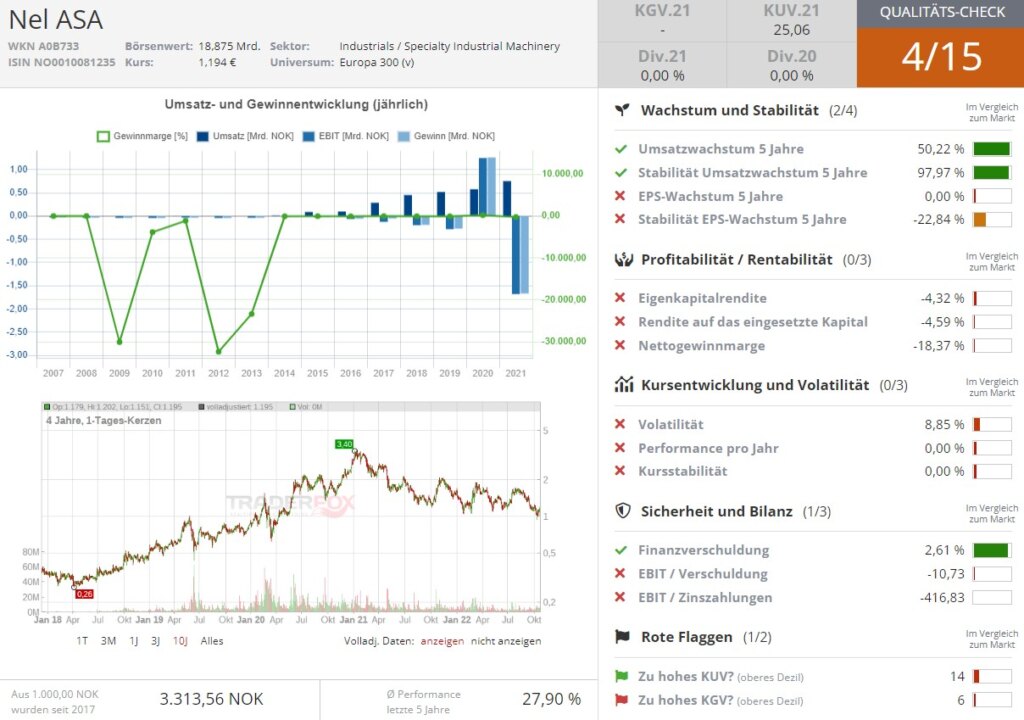
Task: Click the -18,37 % Nettogewinnmarge value
Action: 938,345
